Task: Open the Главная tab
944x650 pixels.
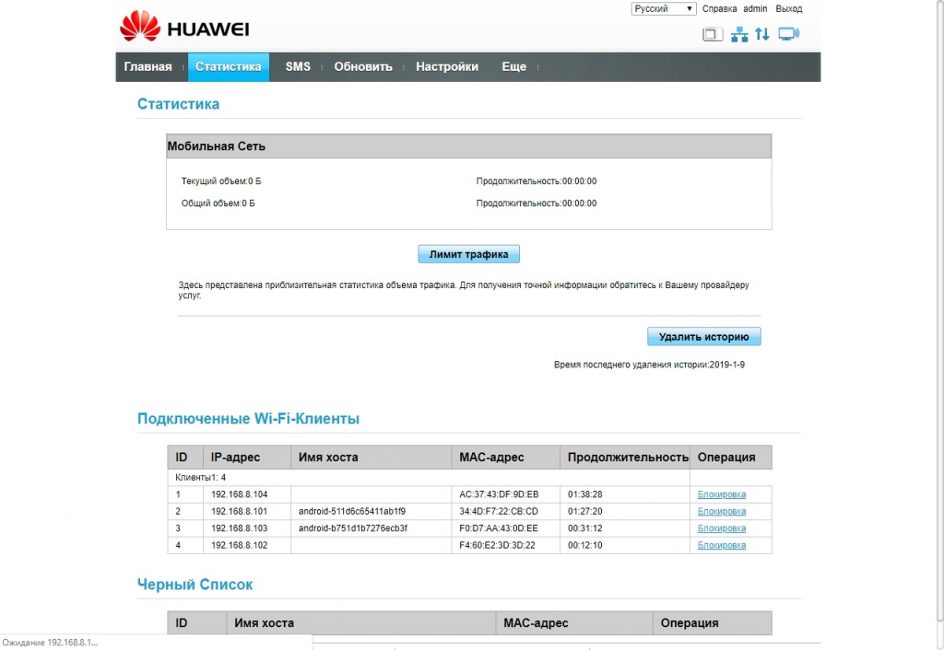Action: (x=148, y=67)
